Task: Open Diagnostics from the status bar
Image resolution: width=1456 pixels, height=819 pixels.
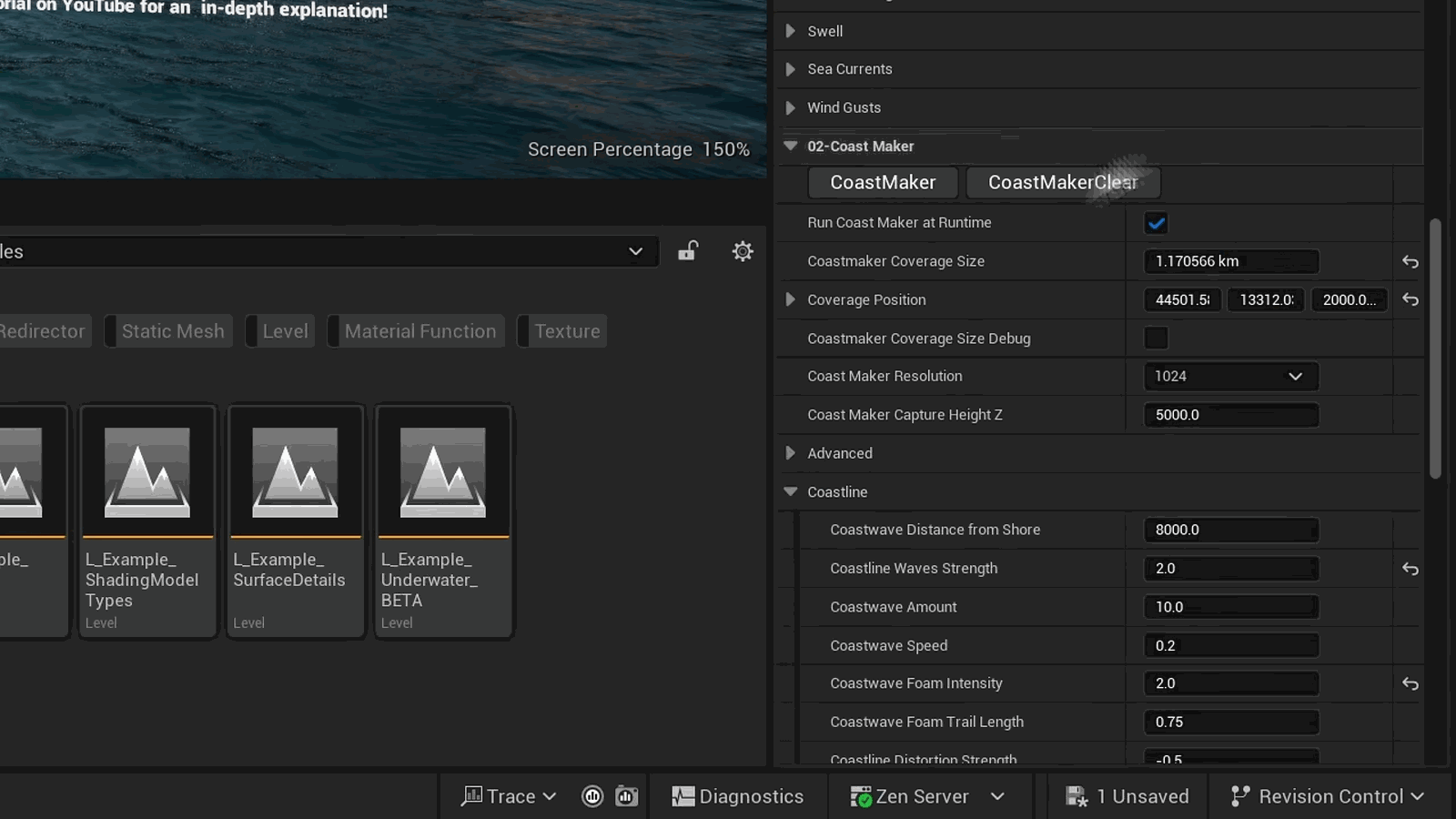Action: 738,796
